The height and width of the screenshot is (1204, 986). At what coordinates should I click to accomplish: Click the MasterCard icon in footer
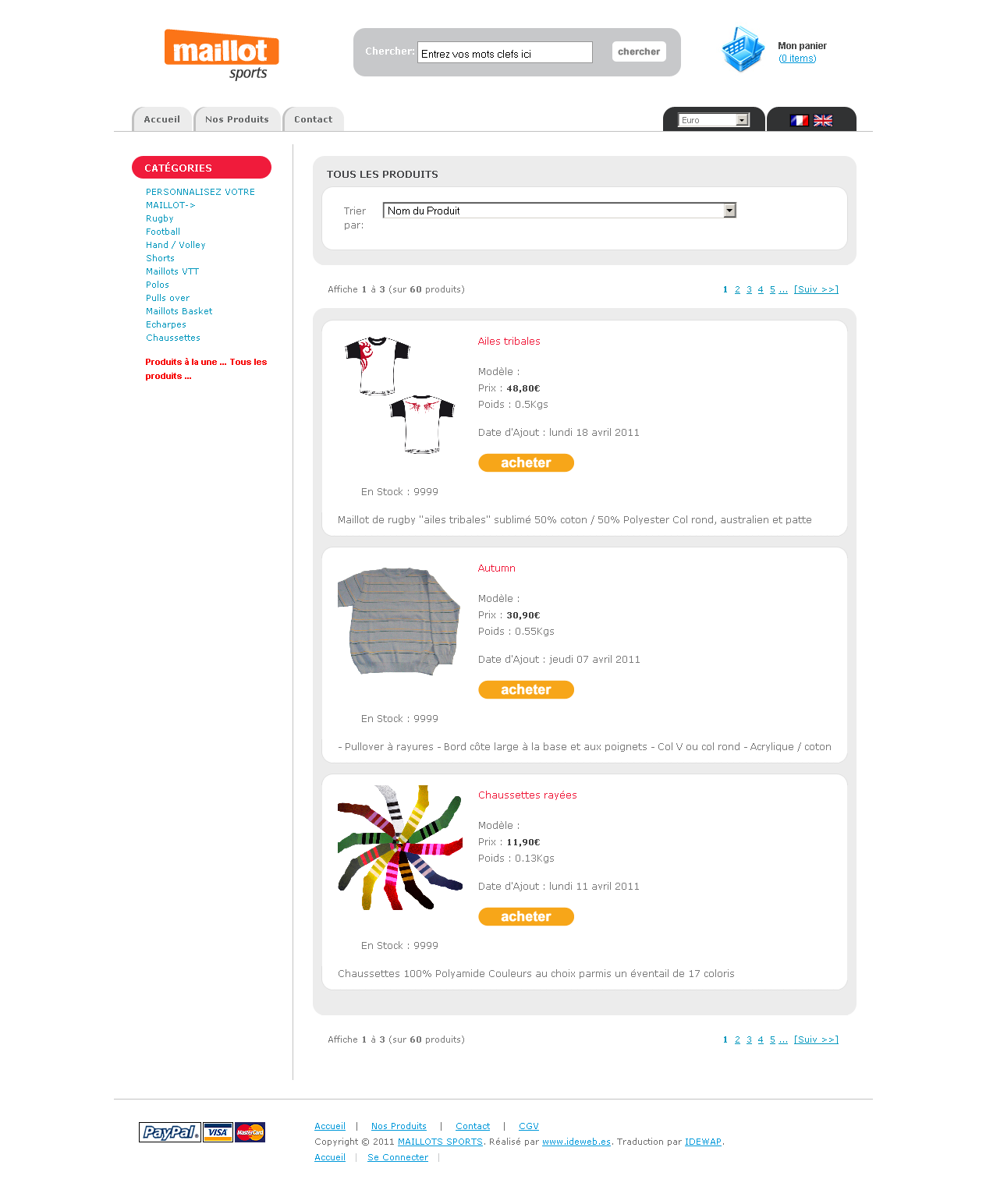250,1132
